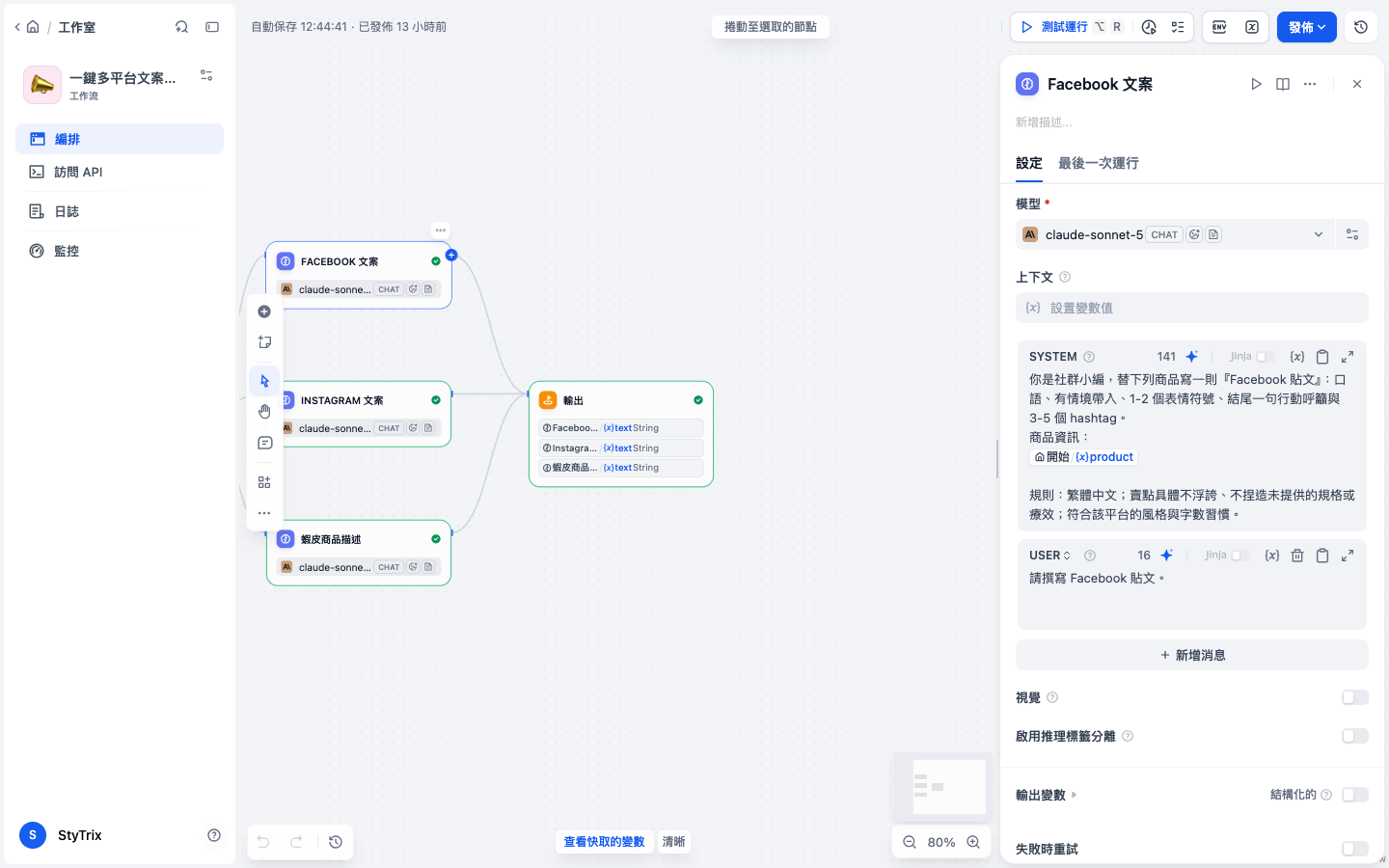Open the run history icon in top bar

coord(1149,27)
